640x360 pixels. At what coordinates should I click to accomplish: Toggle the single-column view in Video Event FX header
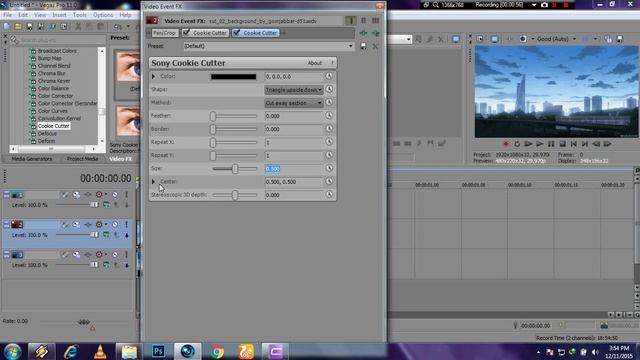[351, 20]
